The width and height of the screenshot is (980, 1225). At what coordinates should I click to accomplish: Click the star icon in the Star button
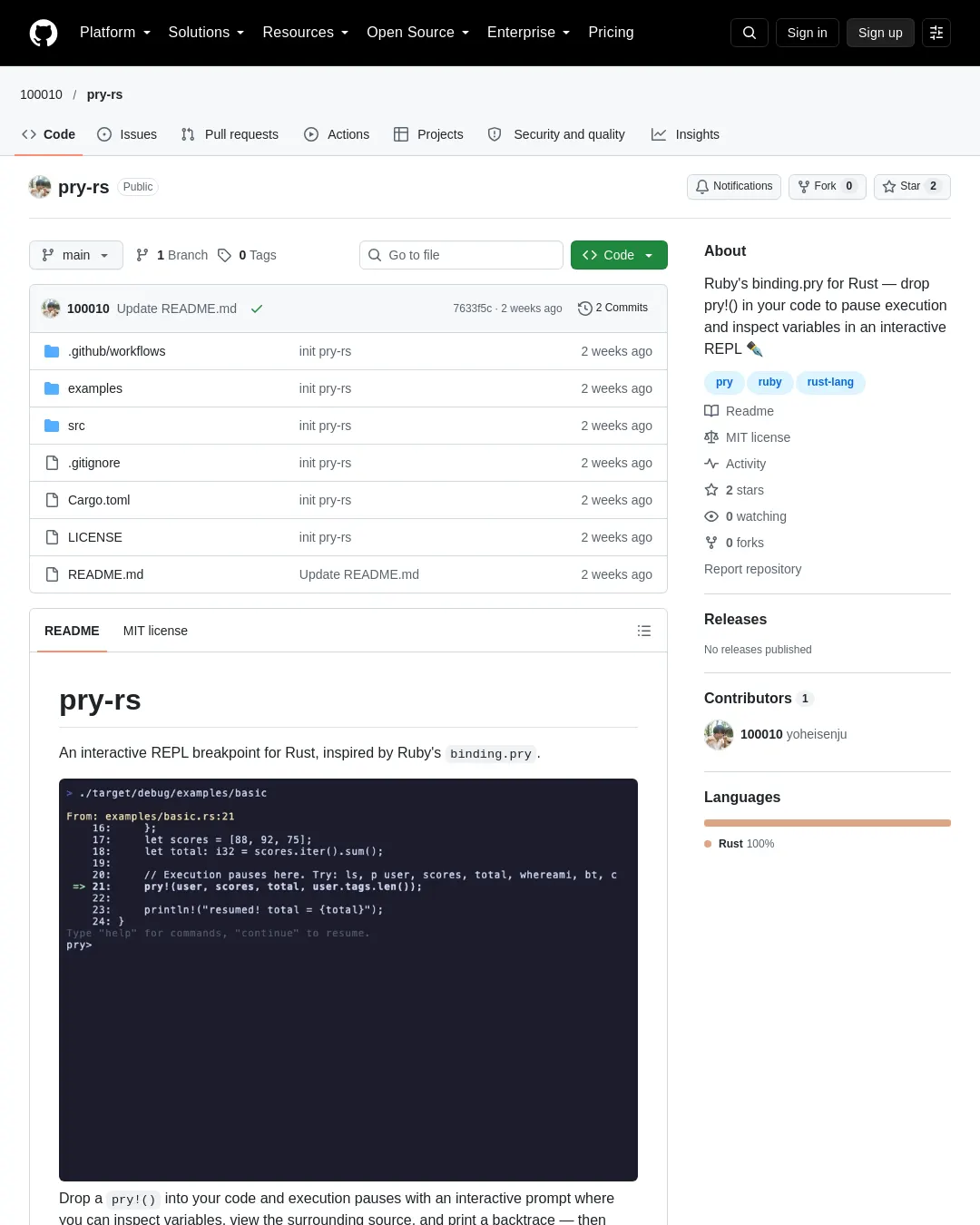point(889,187)
